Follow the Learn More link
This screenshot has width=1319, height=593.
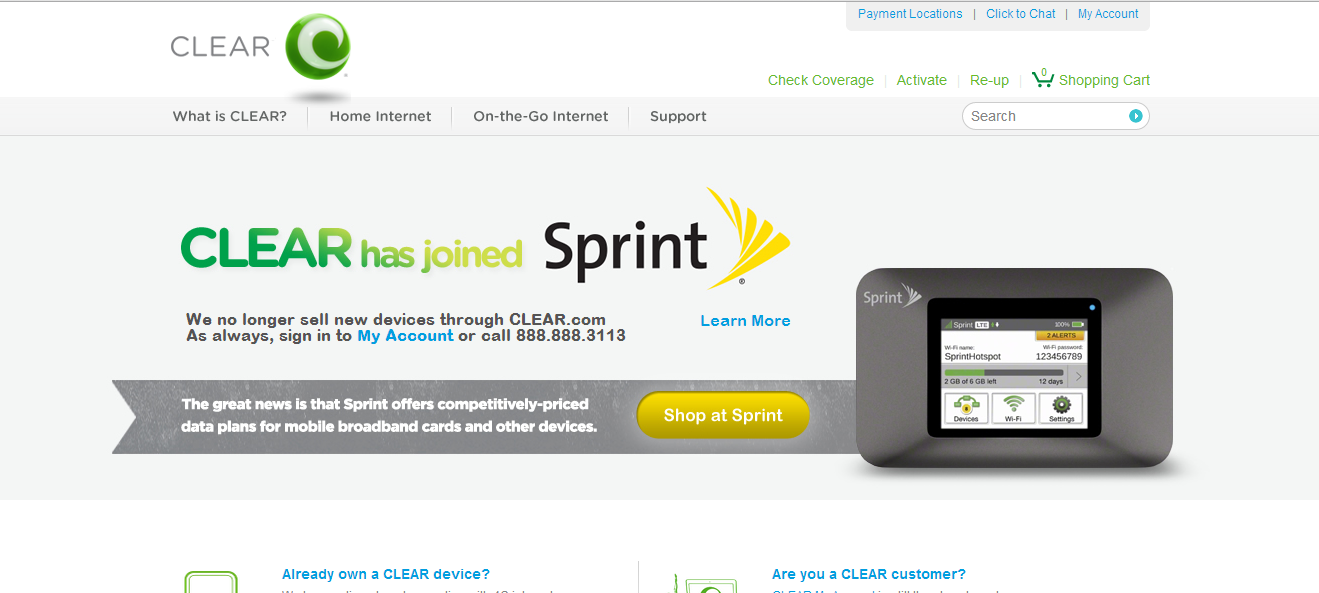pos(745,321)
